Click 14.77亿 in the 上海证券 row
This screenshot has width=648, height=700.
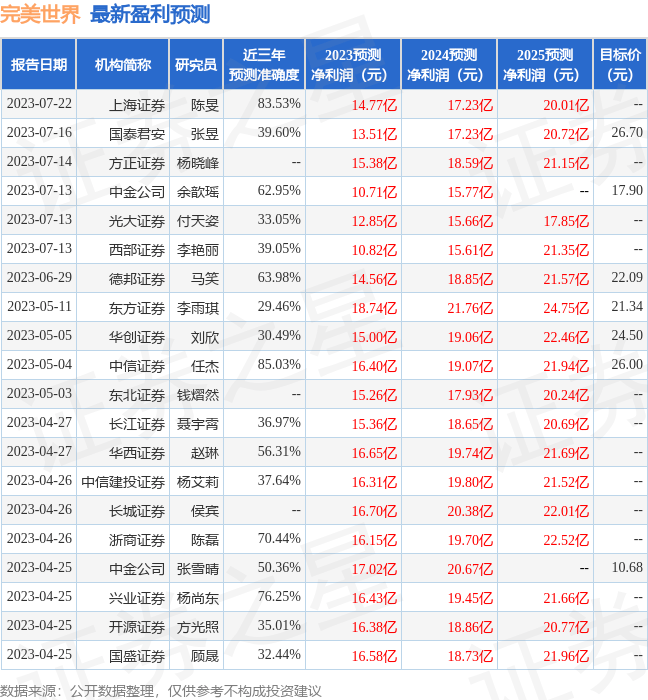(374, 105)
